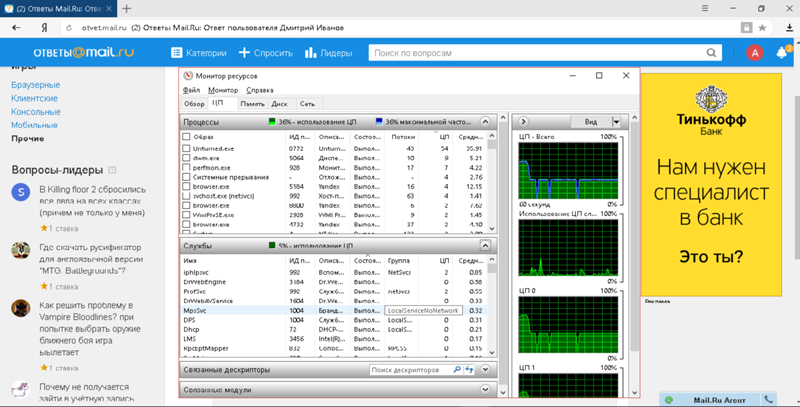The height and width of the screenshot is (407, 800).
Task: Open the user avatar "A" profile
Action: tap(755, 53)
